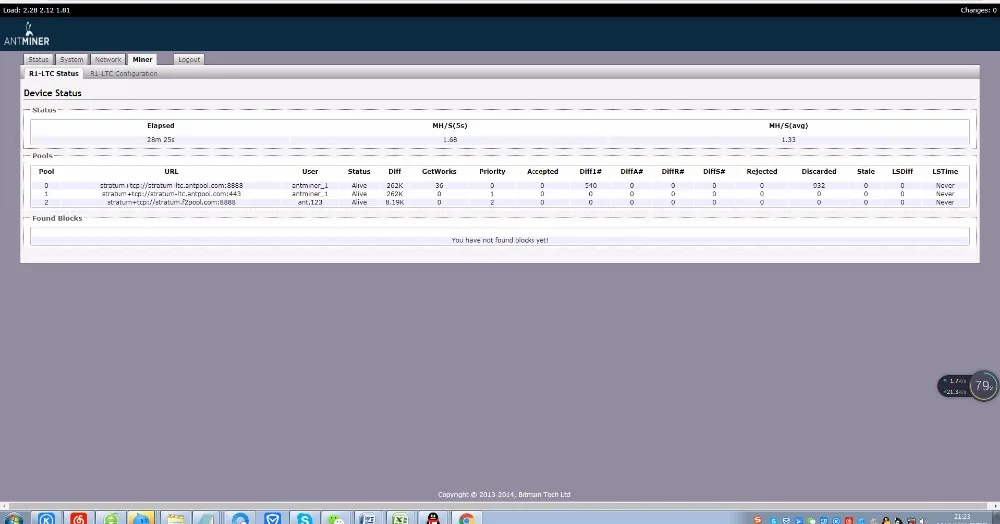This screenshot has height=524, width=1000.
Task: Click the LSTime column header
Action: point(945,171)
